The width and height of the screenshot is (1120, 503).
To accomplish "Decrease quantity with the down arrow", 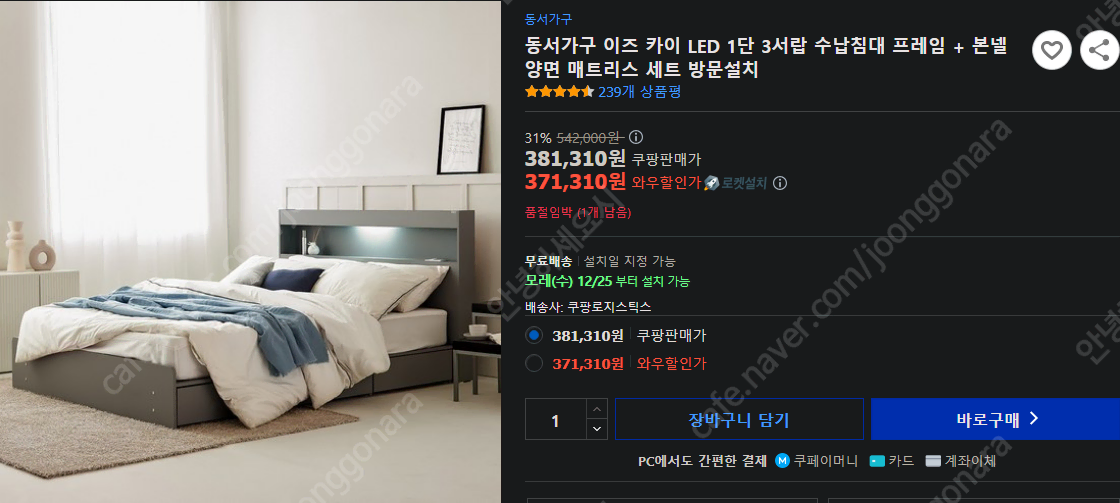I will click(x=596, y=429).
